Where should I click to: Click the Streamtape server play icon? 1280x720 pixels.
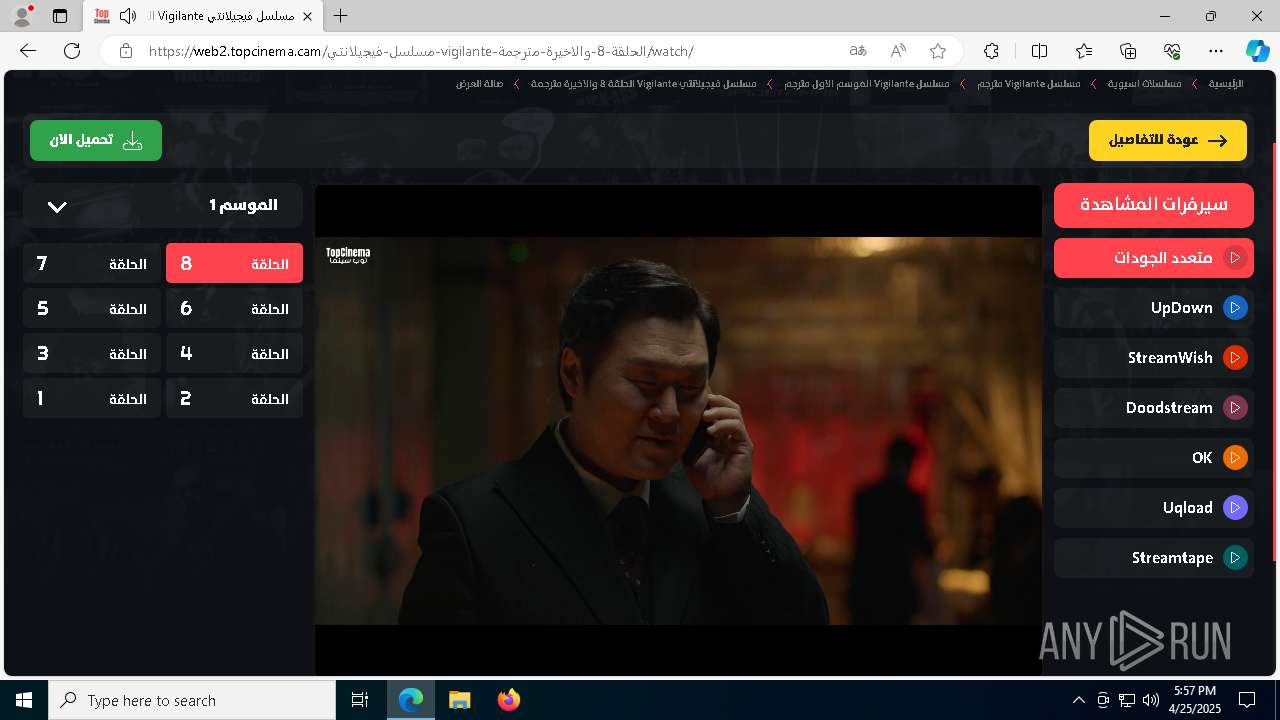[1235, 558]
